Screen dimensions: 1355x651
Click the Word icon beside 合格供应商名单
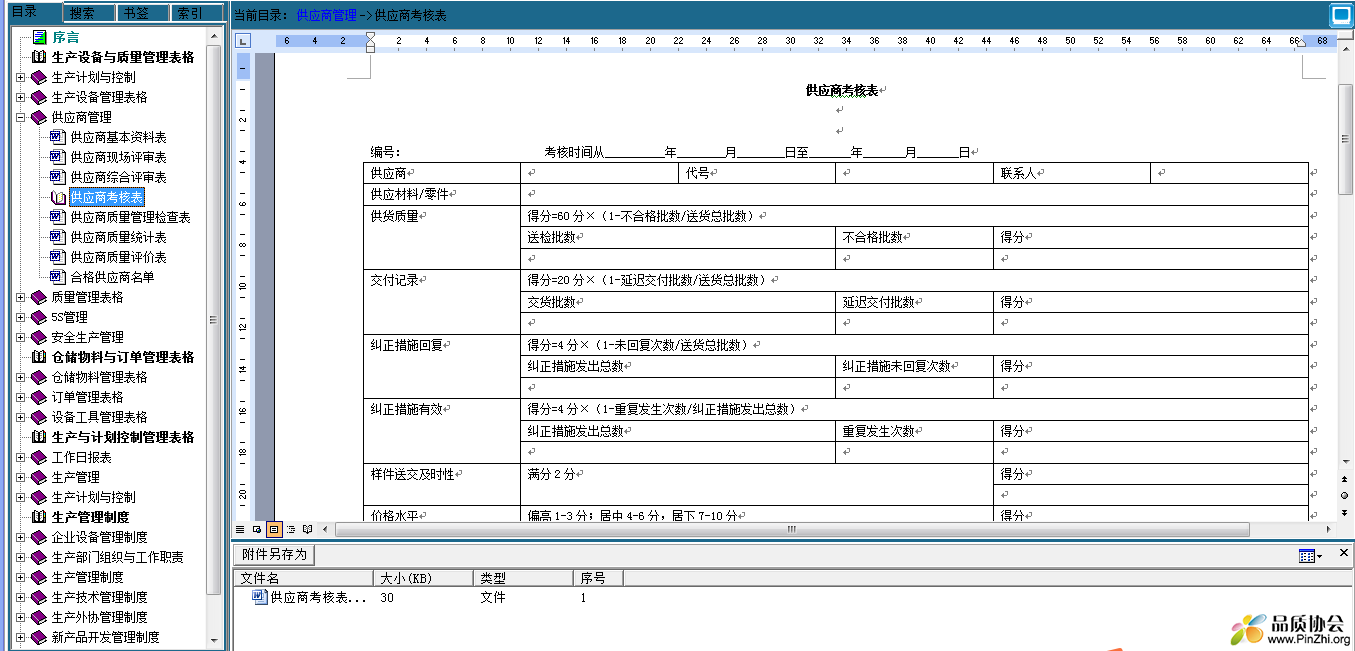(57, 277)
